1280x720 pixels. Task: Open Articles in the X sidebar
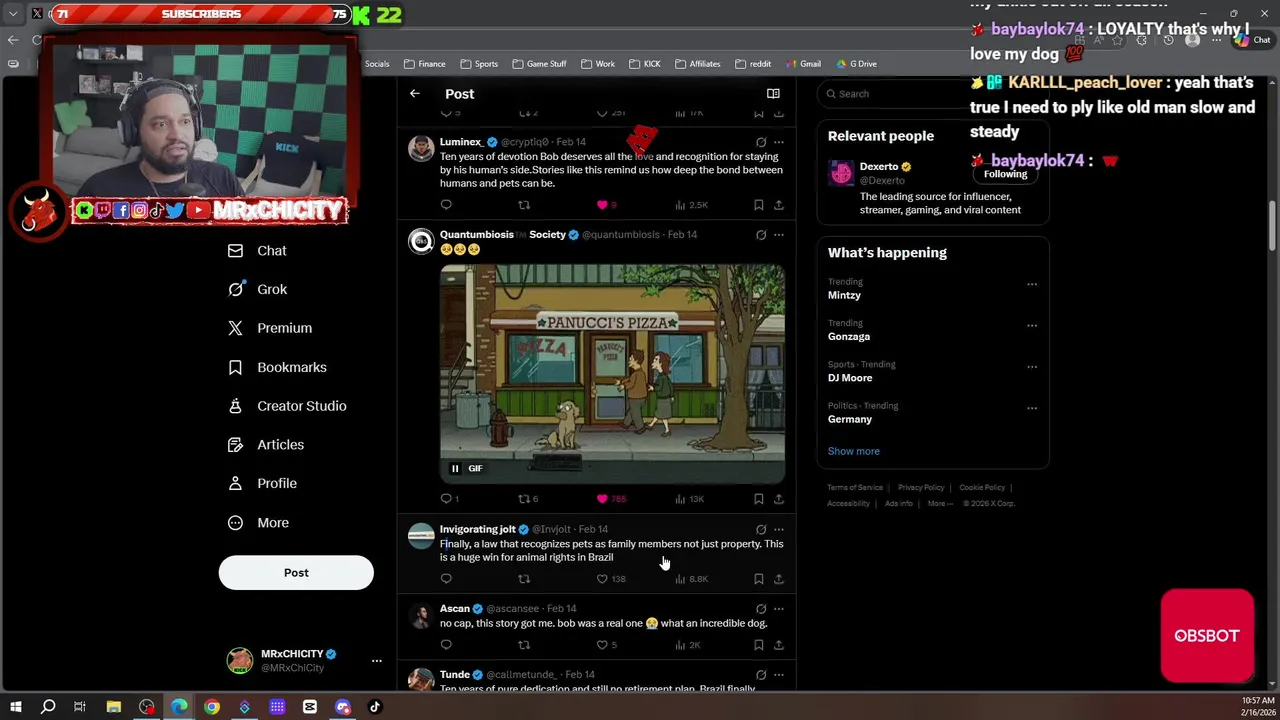pyautogui.click(x=265, y=445)
